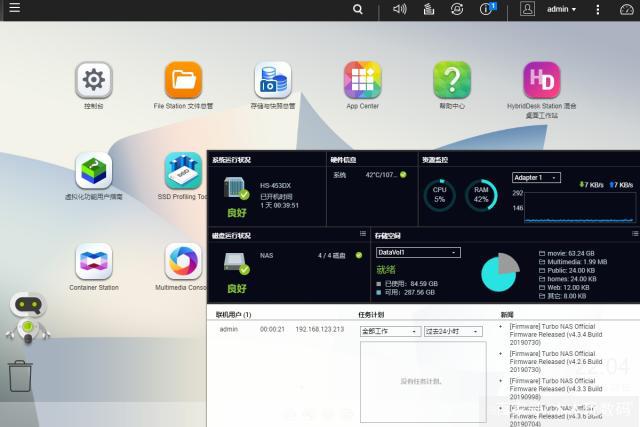This screenshot has width=640, height=427.
Task: Click the uptime 1 day 00:39:51 text
Action: [x=280, y=205]
